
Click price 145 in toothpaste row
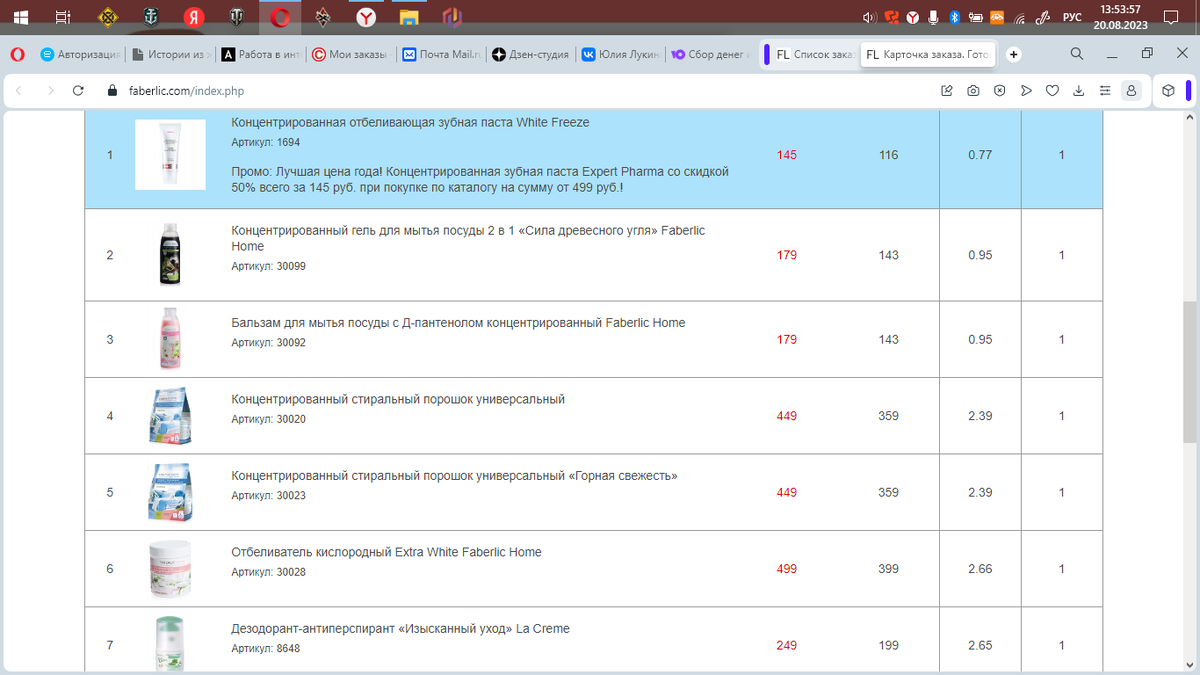tap(787, 155)
